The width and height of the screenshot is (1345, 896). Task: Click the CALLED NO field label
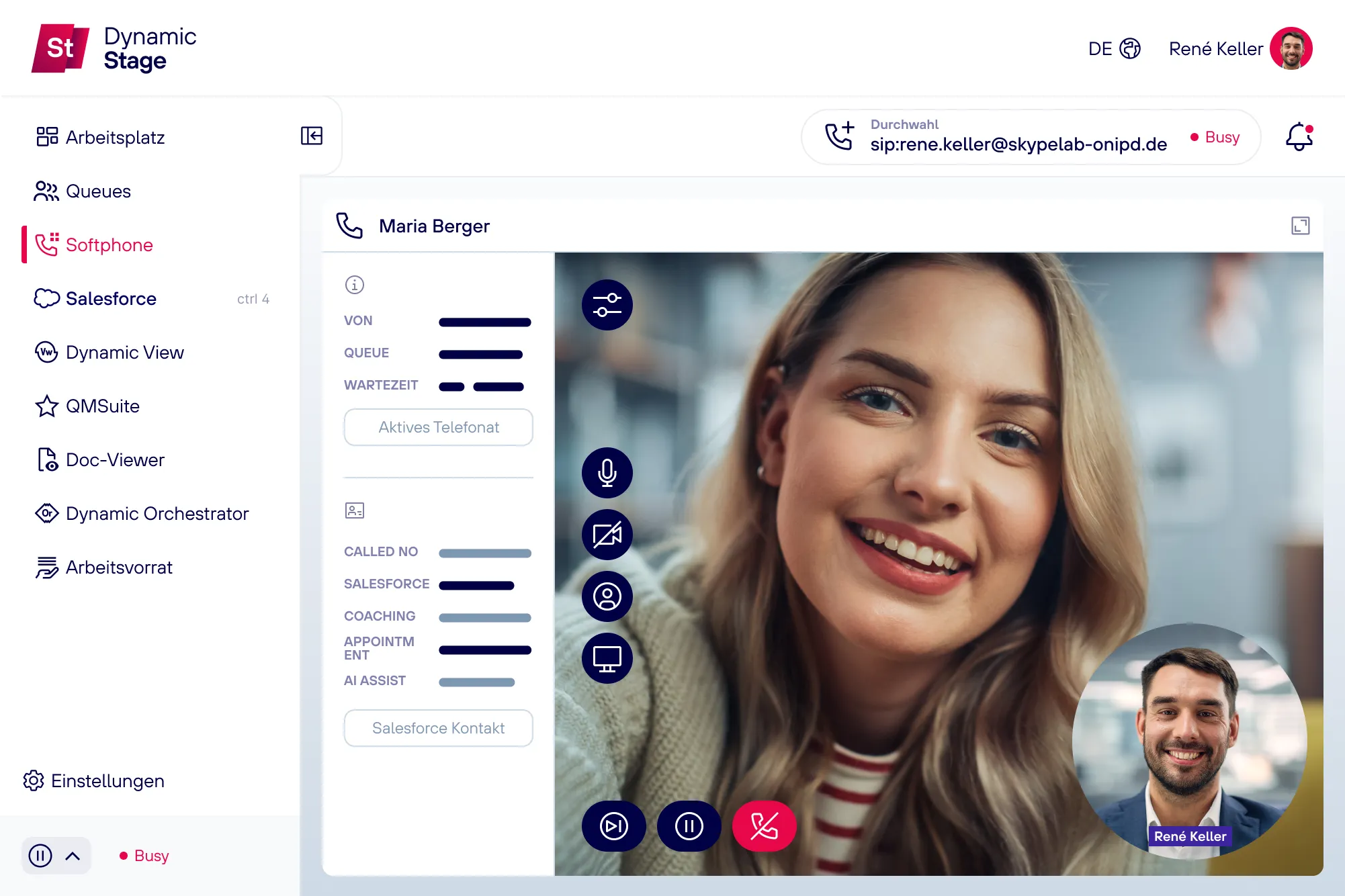[381, 551]
